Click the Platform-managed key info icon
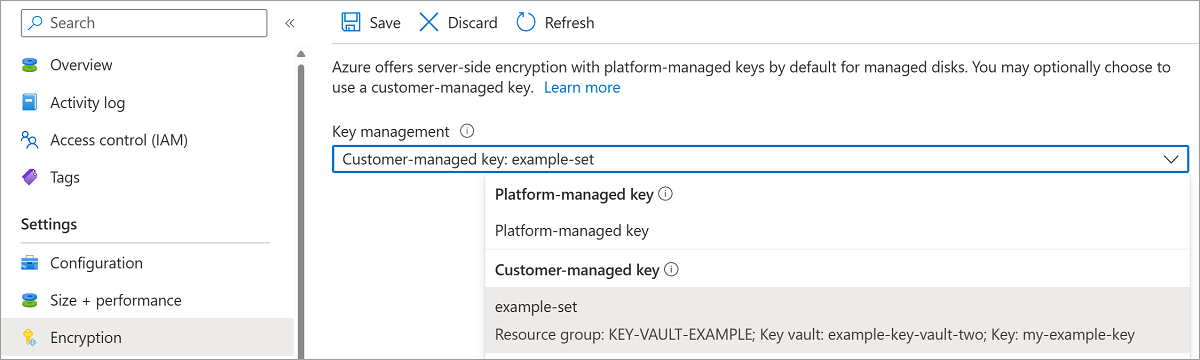 [665, 194]
